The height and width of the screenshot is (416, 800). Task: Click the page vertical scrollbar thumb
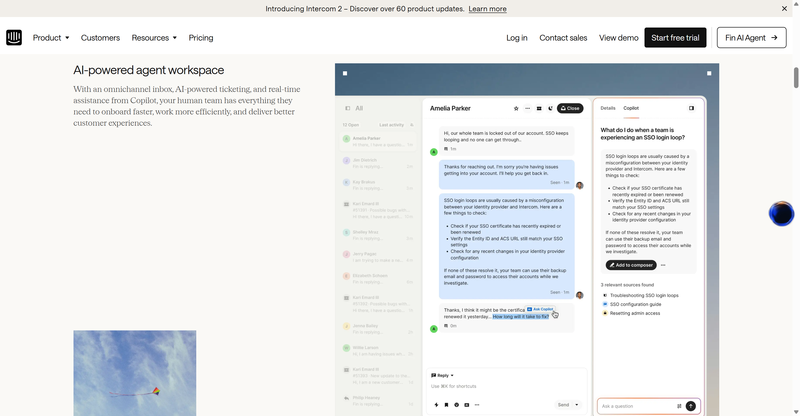795,78
